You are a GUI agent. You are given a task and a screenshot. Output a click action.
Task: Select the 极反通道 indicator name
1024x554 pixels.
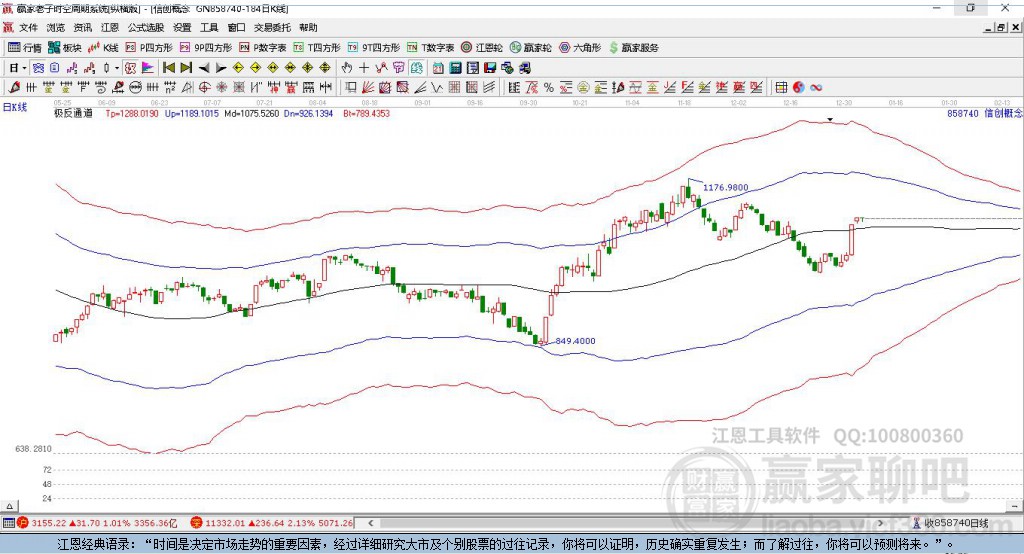(x=73, y=113)
